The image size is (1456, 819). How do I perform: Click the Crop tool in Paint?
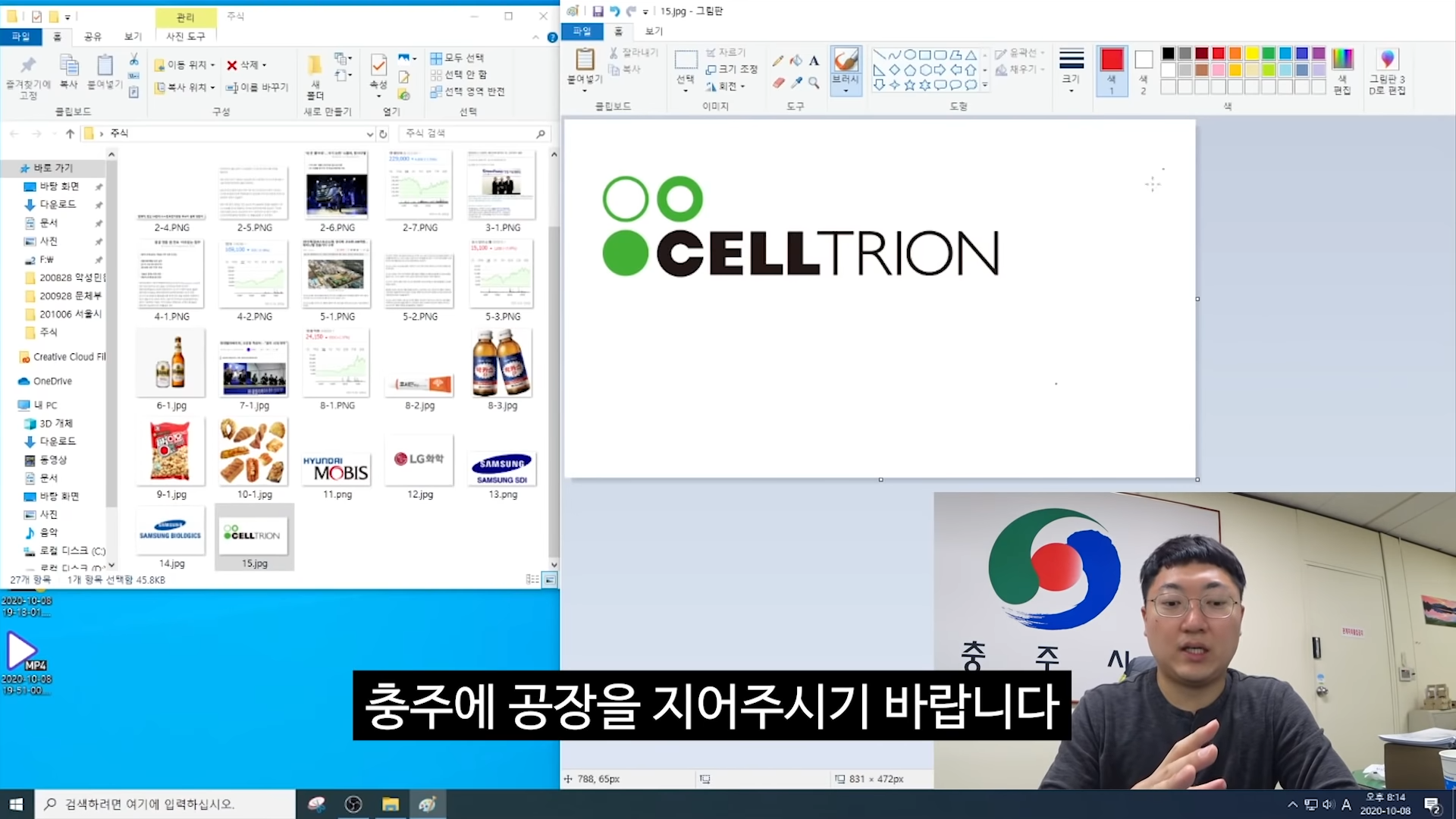[x=726, y=52]
